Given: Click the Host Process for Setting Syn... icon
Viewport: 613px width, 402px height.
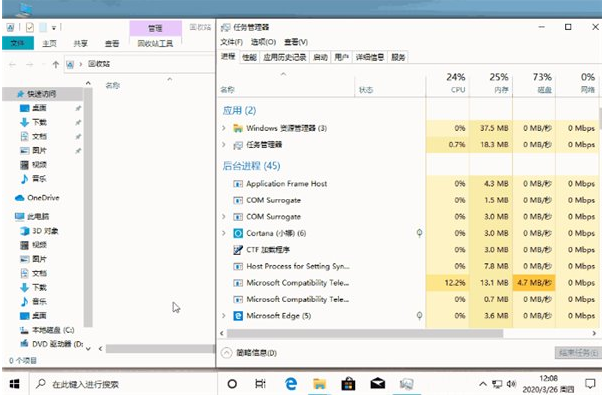Looking at the screenshot, I should 237,266.
